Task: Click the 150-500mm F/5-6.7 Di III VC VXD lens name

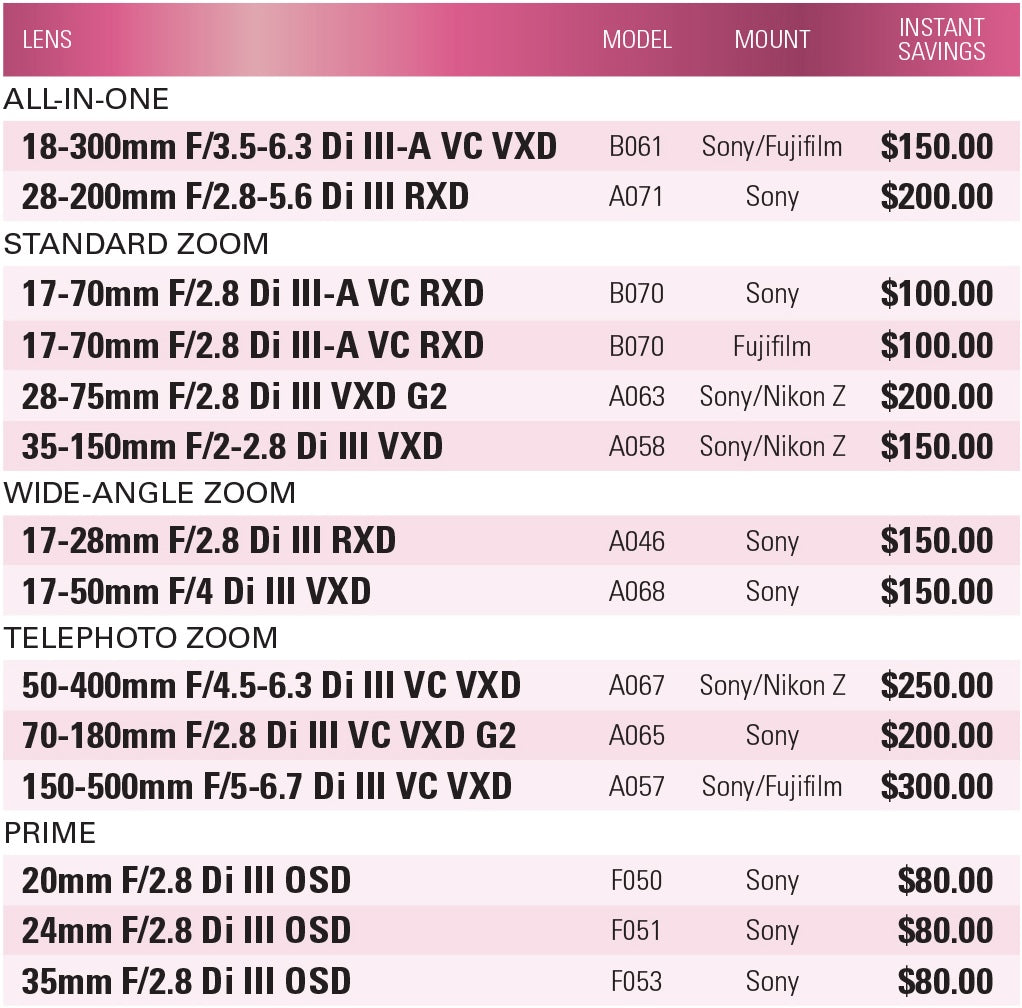Action: [267, 786]
